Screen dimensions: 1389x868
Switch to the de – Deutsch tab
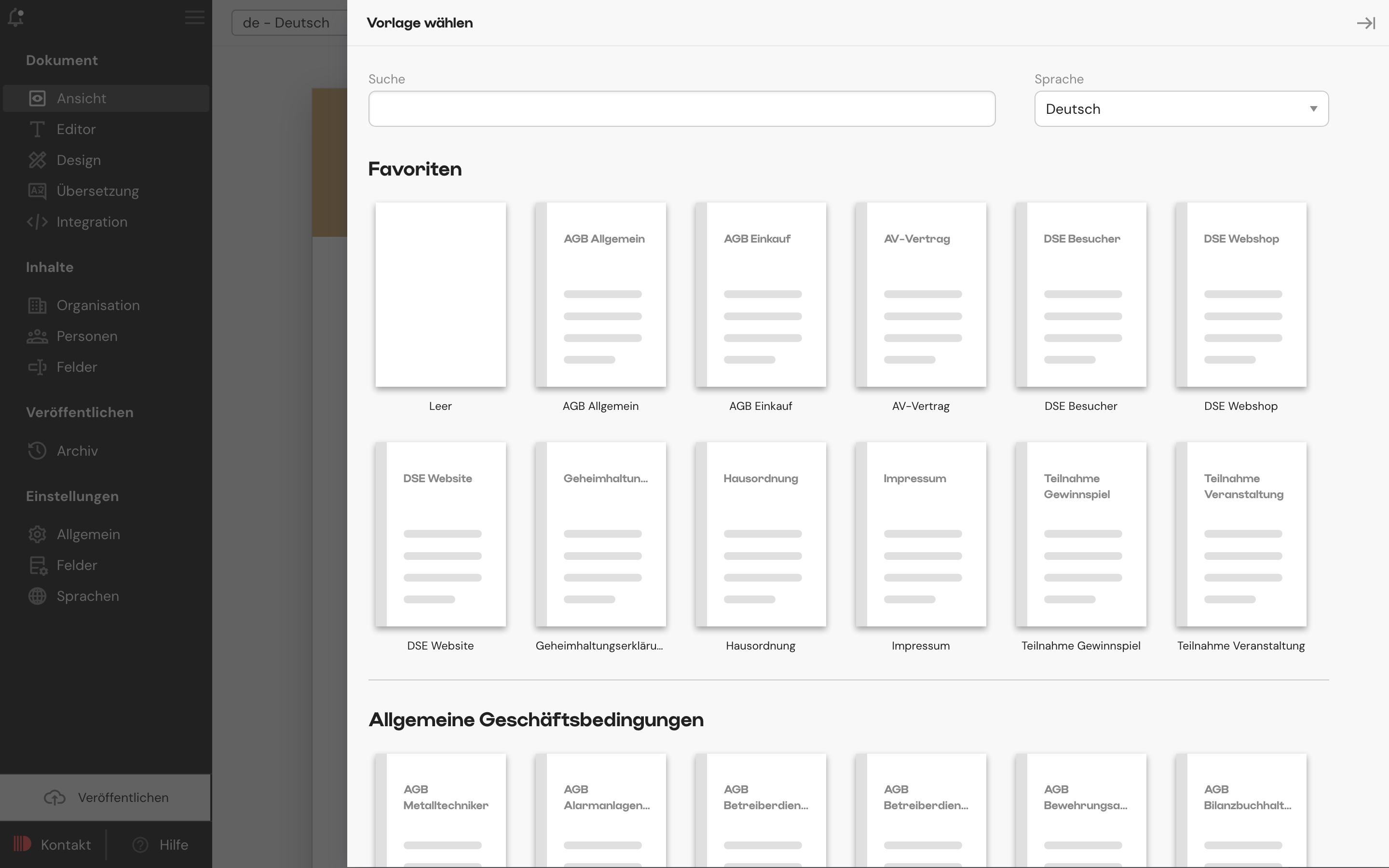coord(286,22)
